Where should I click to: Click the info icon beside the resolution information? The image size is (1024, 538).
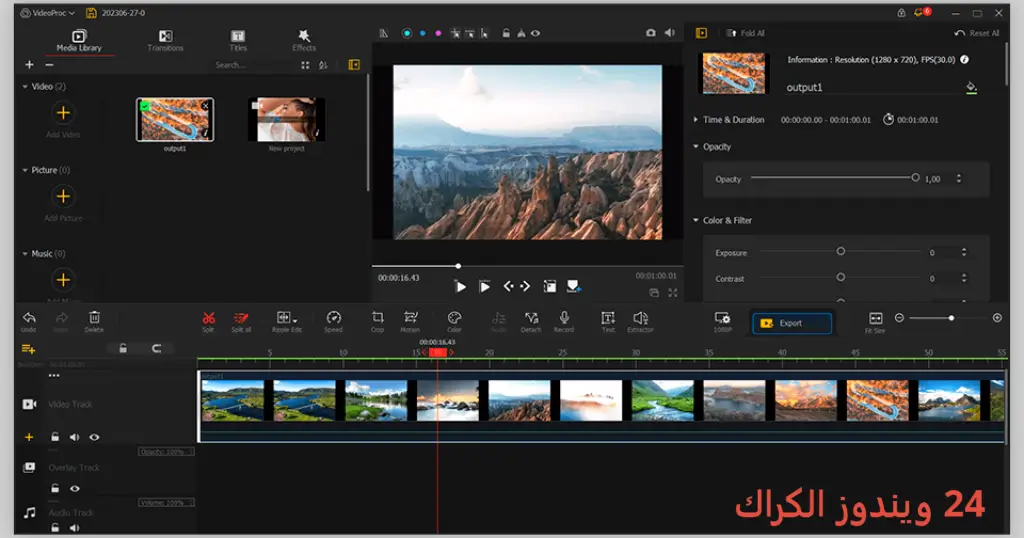tap(965, 59)
